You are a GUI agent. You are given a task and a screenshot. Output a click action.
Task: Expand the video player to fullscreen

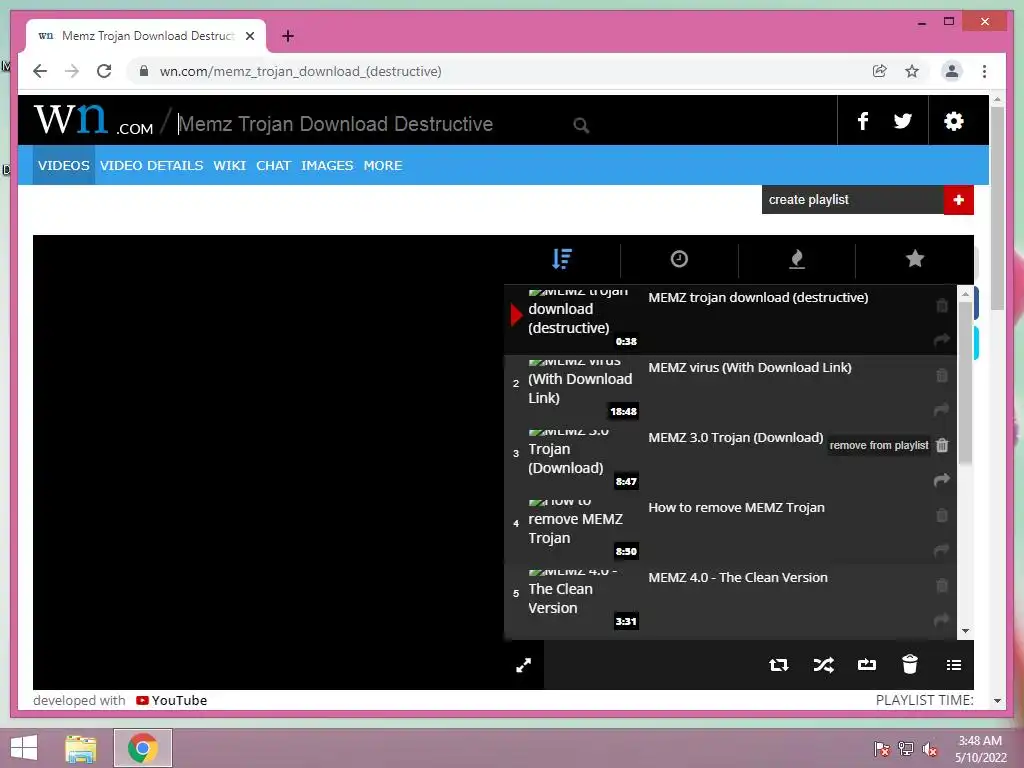click(524, 665)
